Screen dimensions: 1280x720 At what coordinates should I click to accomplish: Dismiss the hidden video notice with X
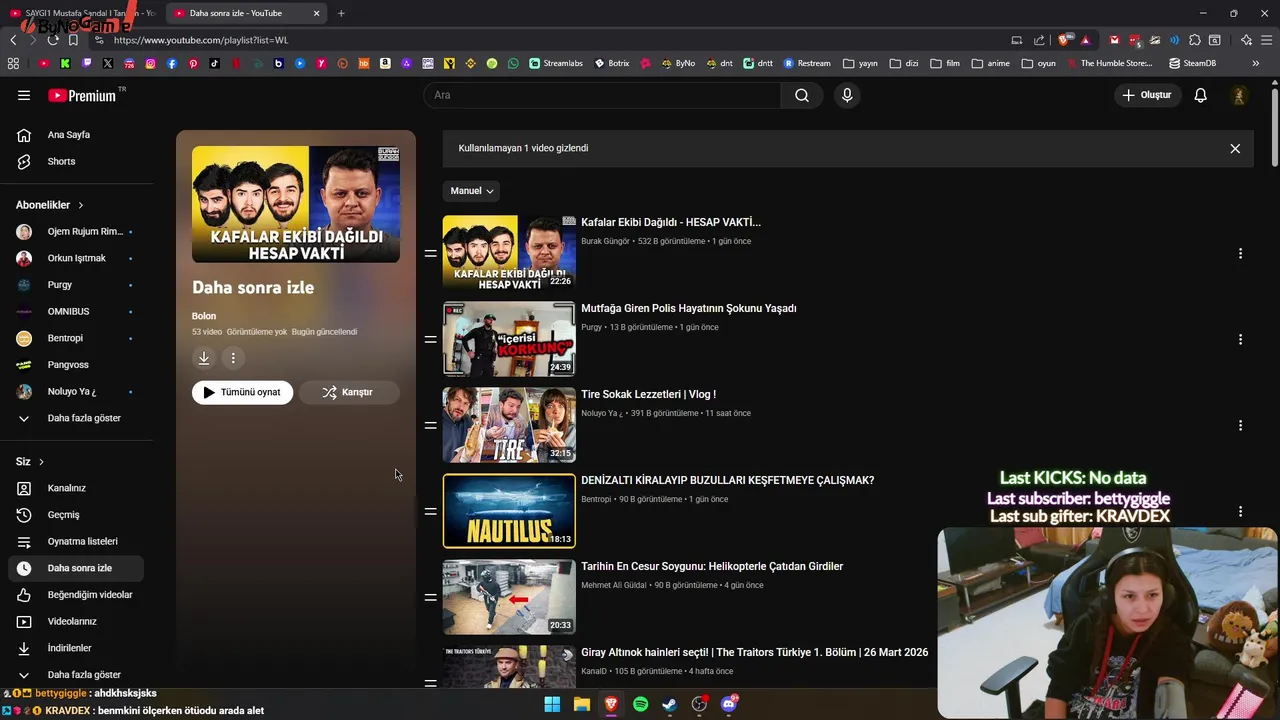(1235, 148)
